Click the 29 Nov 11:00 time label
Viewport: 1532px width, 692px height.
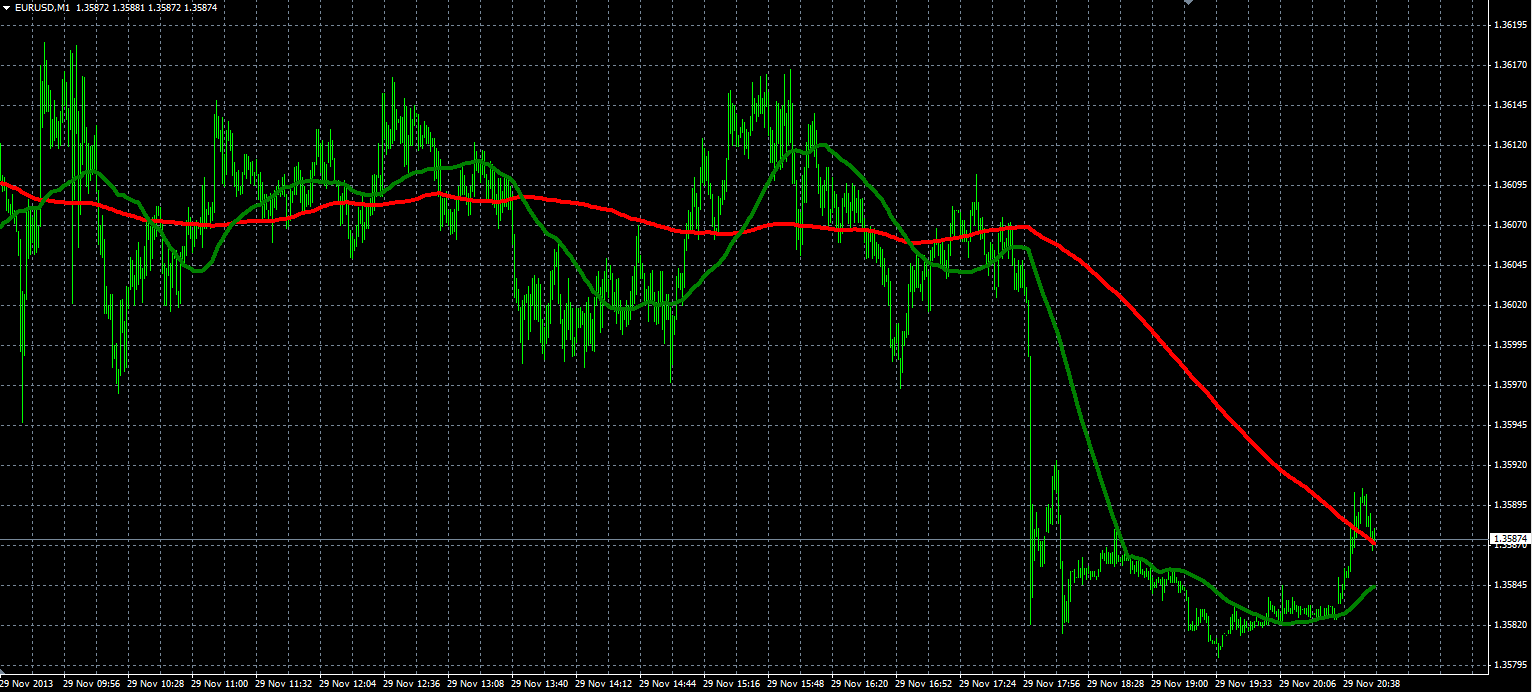220,684
